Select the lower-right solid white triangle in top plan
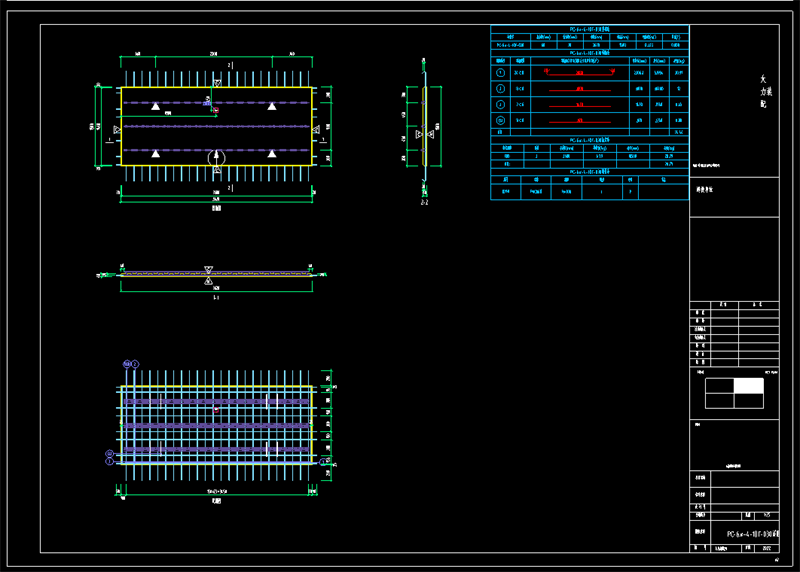 click(x=272, y=154)
